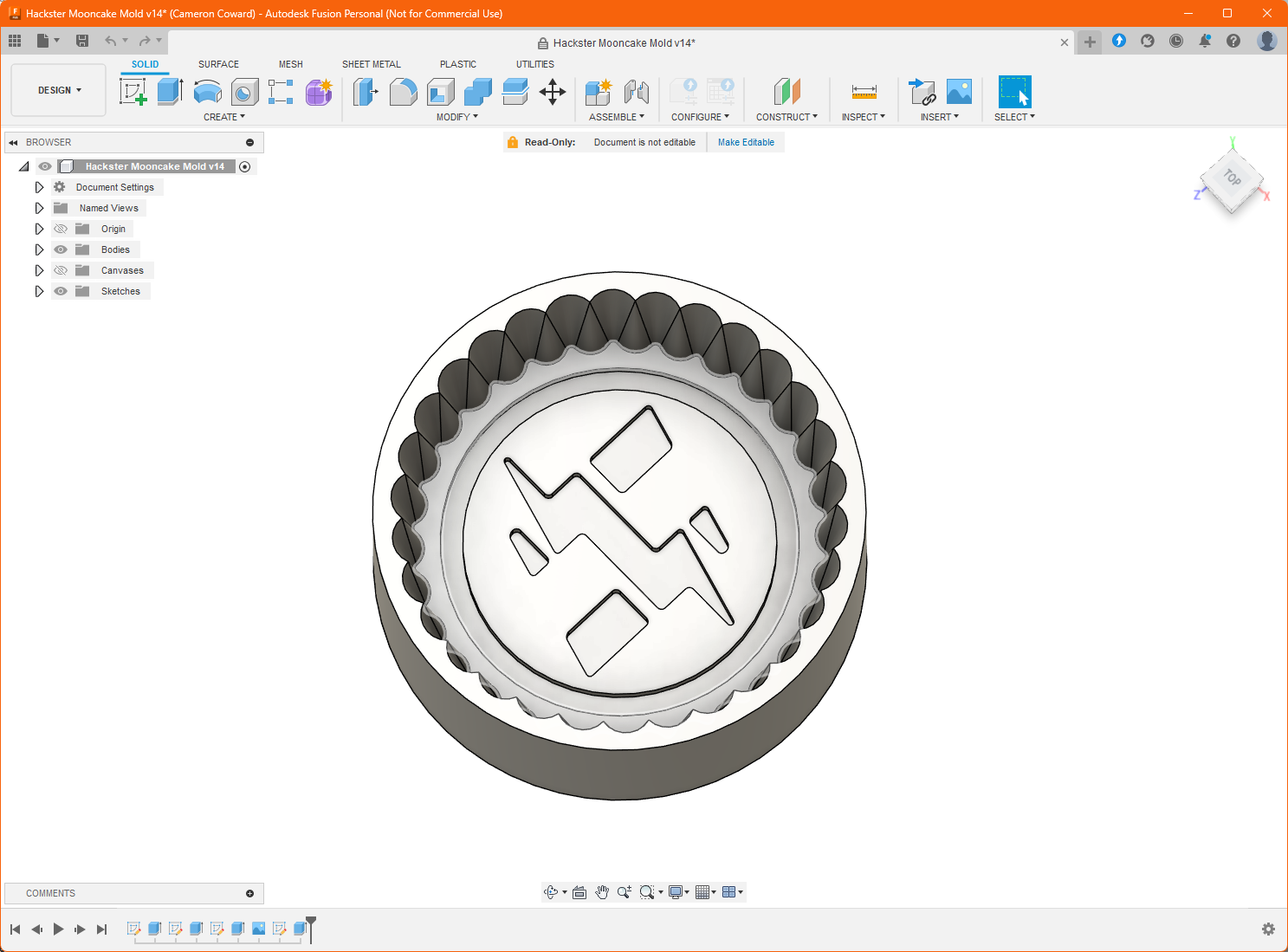Select the Rectangular Pattern tool
The height and width of the screenshot is (952, 1288).
(281, 91)
